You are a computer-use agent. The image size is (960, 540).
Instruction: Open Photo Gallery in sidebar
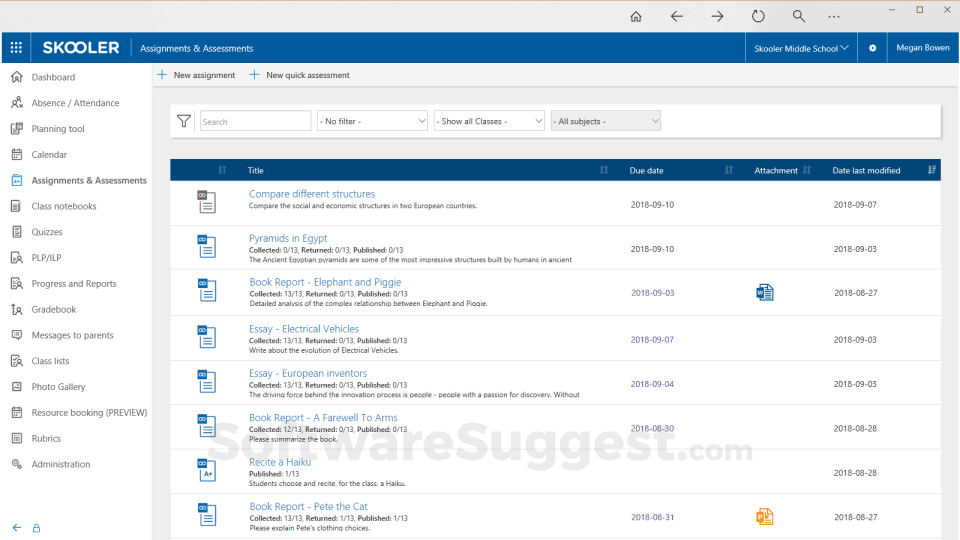coord(58,386)
